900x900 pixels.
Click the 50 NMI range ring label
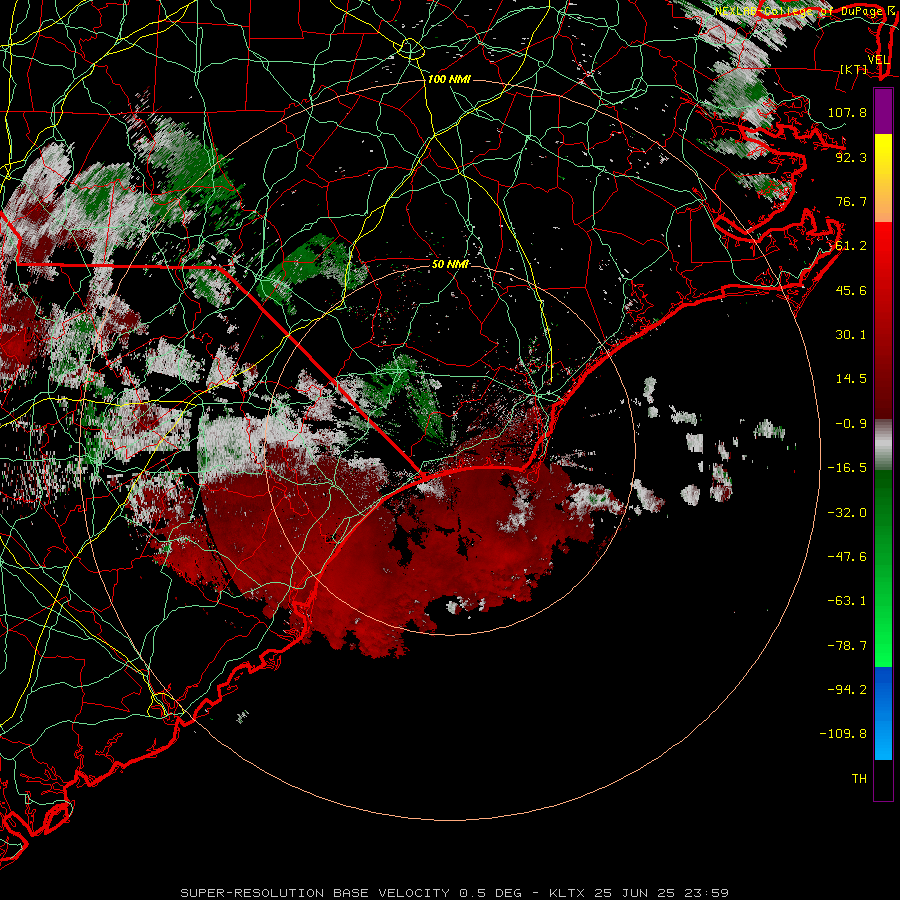450,264
